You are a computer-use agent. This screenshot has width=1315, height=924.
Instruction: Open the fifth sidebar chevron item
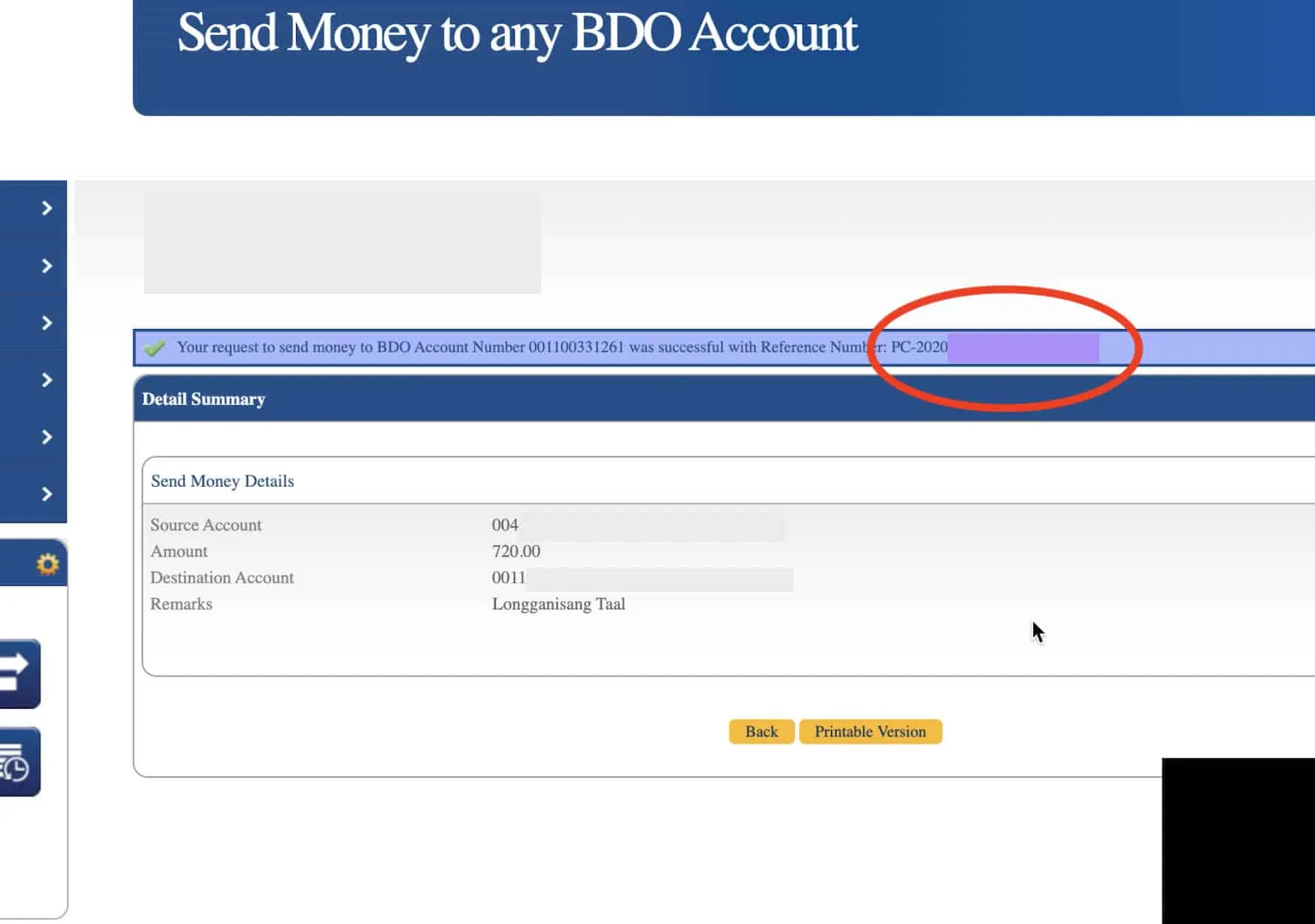pyautogui.click(x=47, y=437)
